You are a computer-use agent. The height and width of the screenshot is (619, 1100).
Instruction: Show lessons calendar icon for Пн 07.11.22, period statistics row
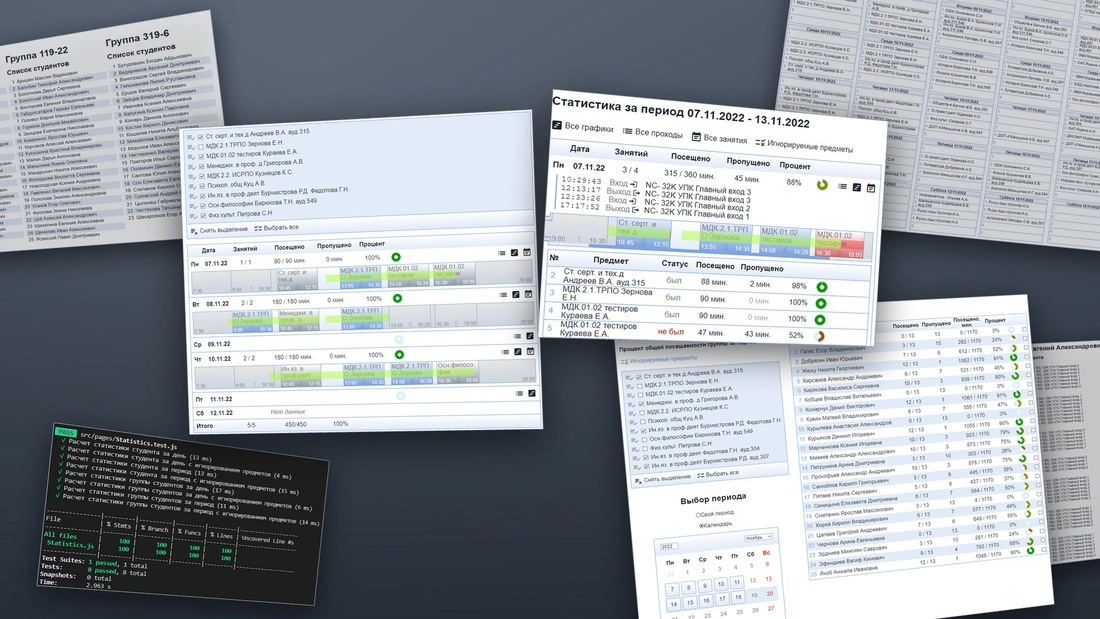click(871, 188)
